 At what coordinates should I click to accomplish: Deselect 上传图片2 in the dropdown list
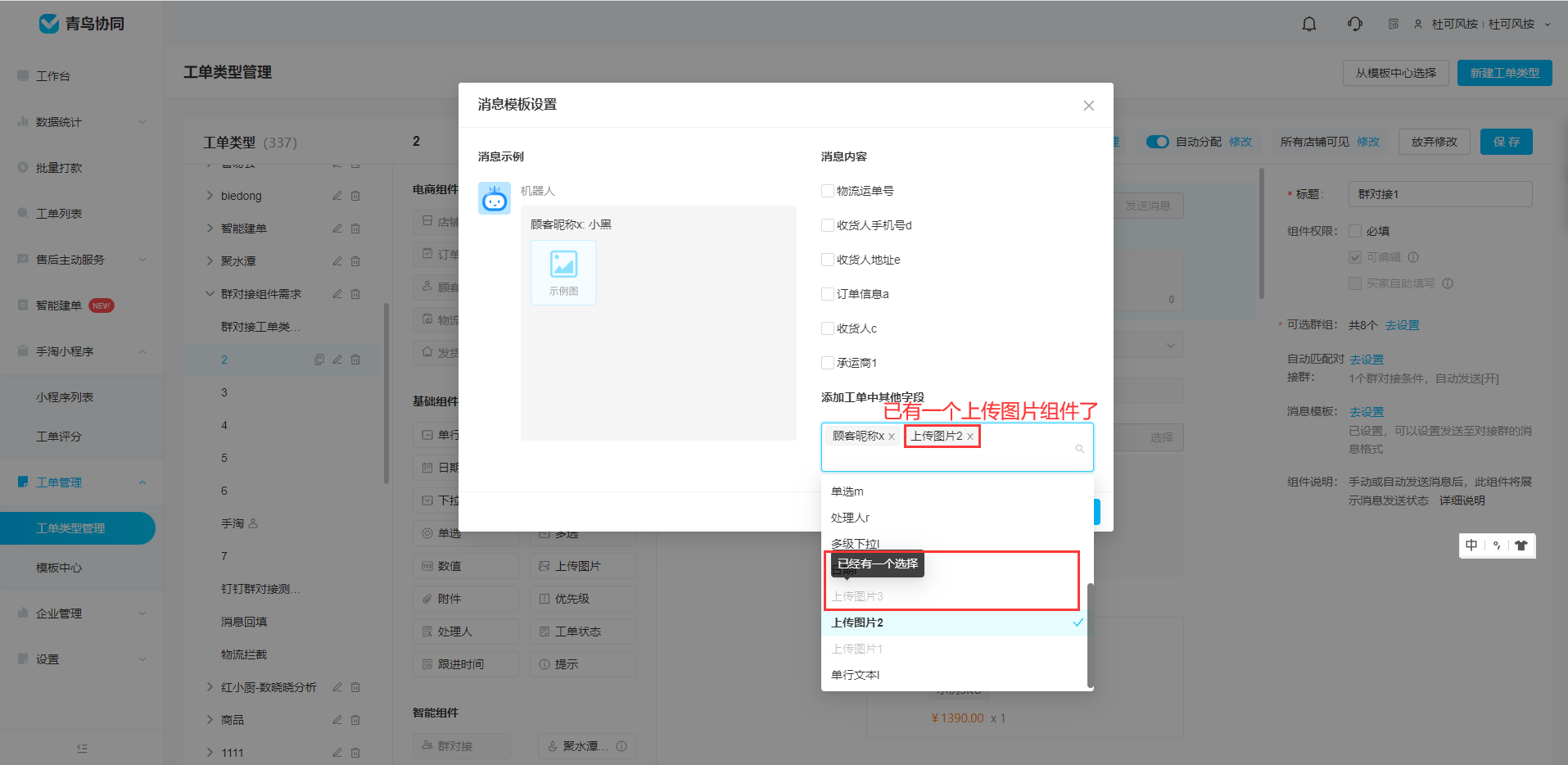coord(954,622)
